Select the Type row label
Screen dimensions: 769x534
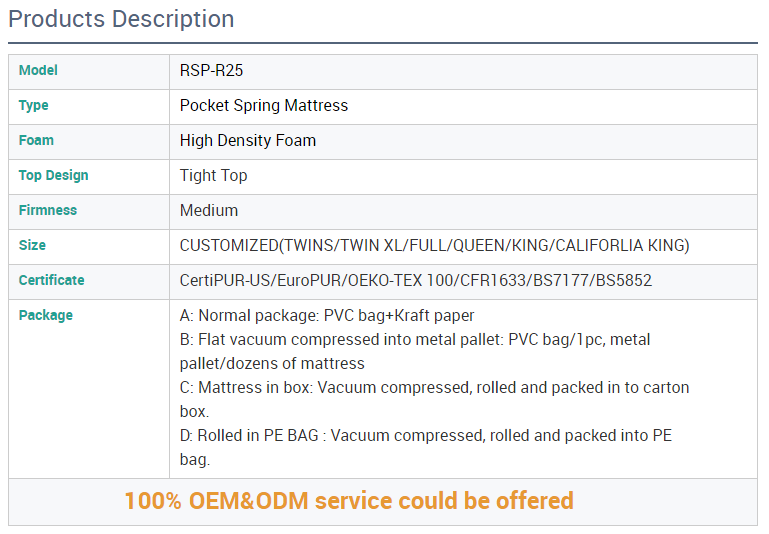click(x=34, y=105)
